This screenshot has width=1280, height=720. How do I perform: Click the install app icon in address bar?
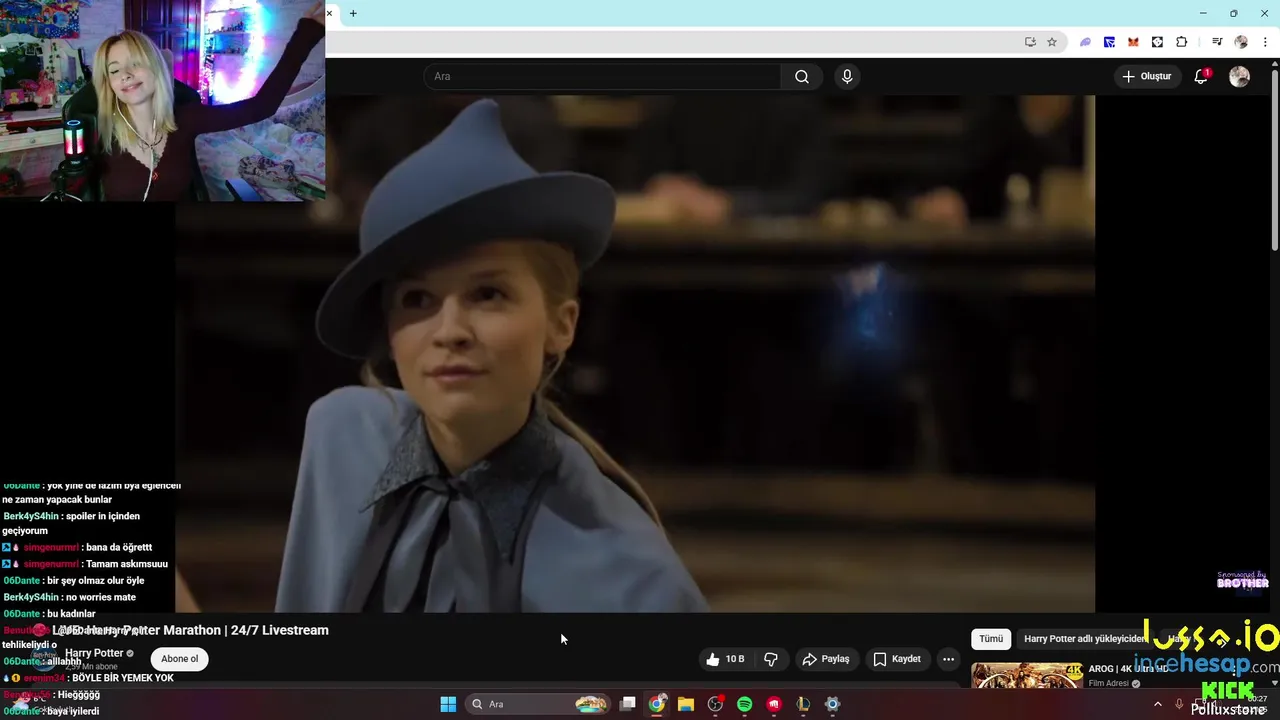coord(1030,42)
